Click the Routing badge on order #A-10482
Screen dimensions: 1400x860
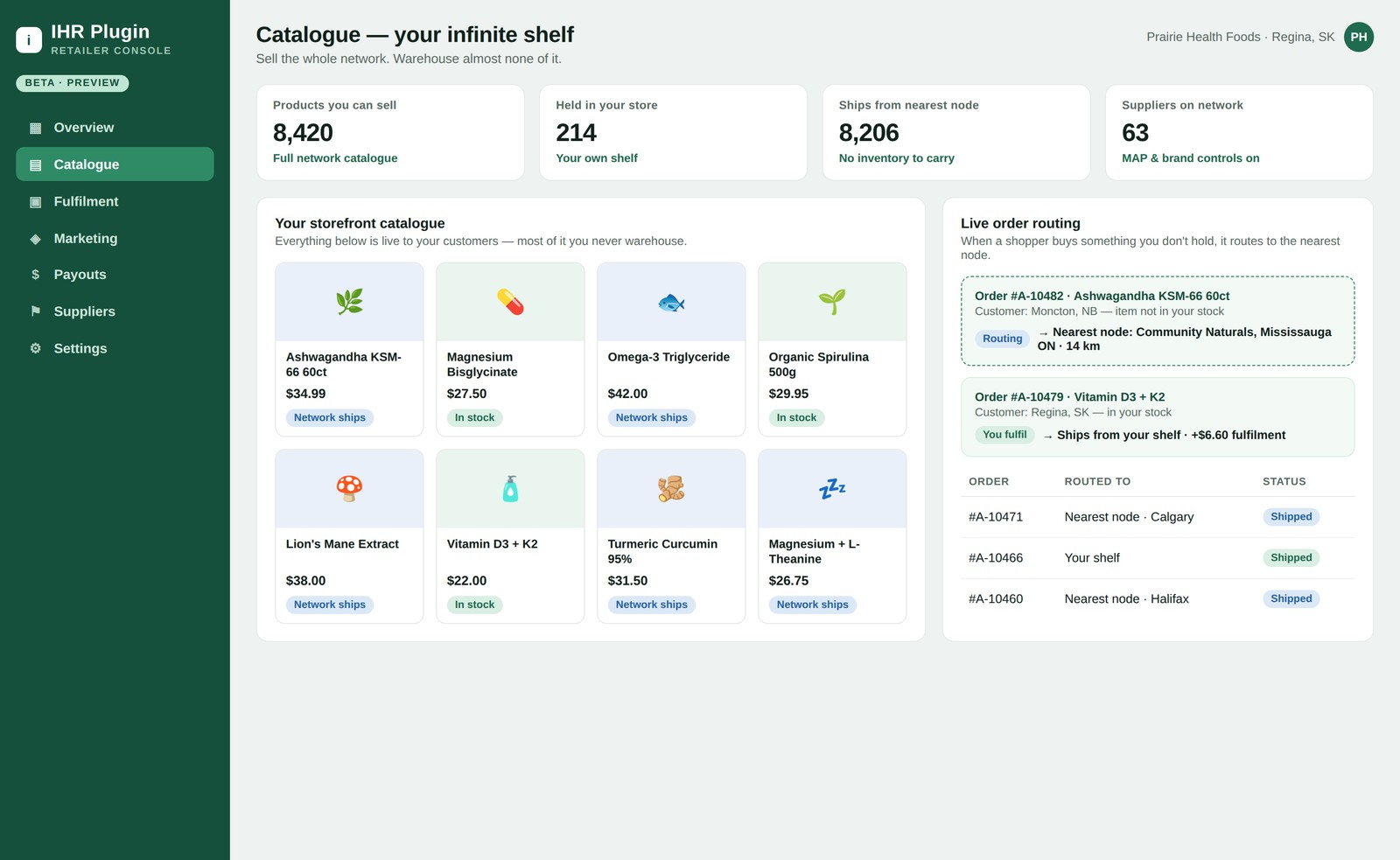(x=1002, y=339)
